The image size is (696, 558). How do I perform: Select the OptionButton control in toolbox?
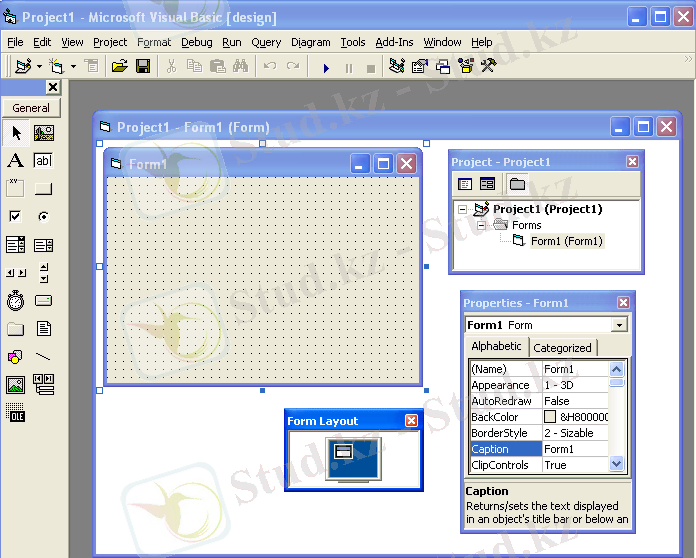click(x=43, y=217)
